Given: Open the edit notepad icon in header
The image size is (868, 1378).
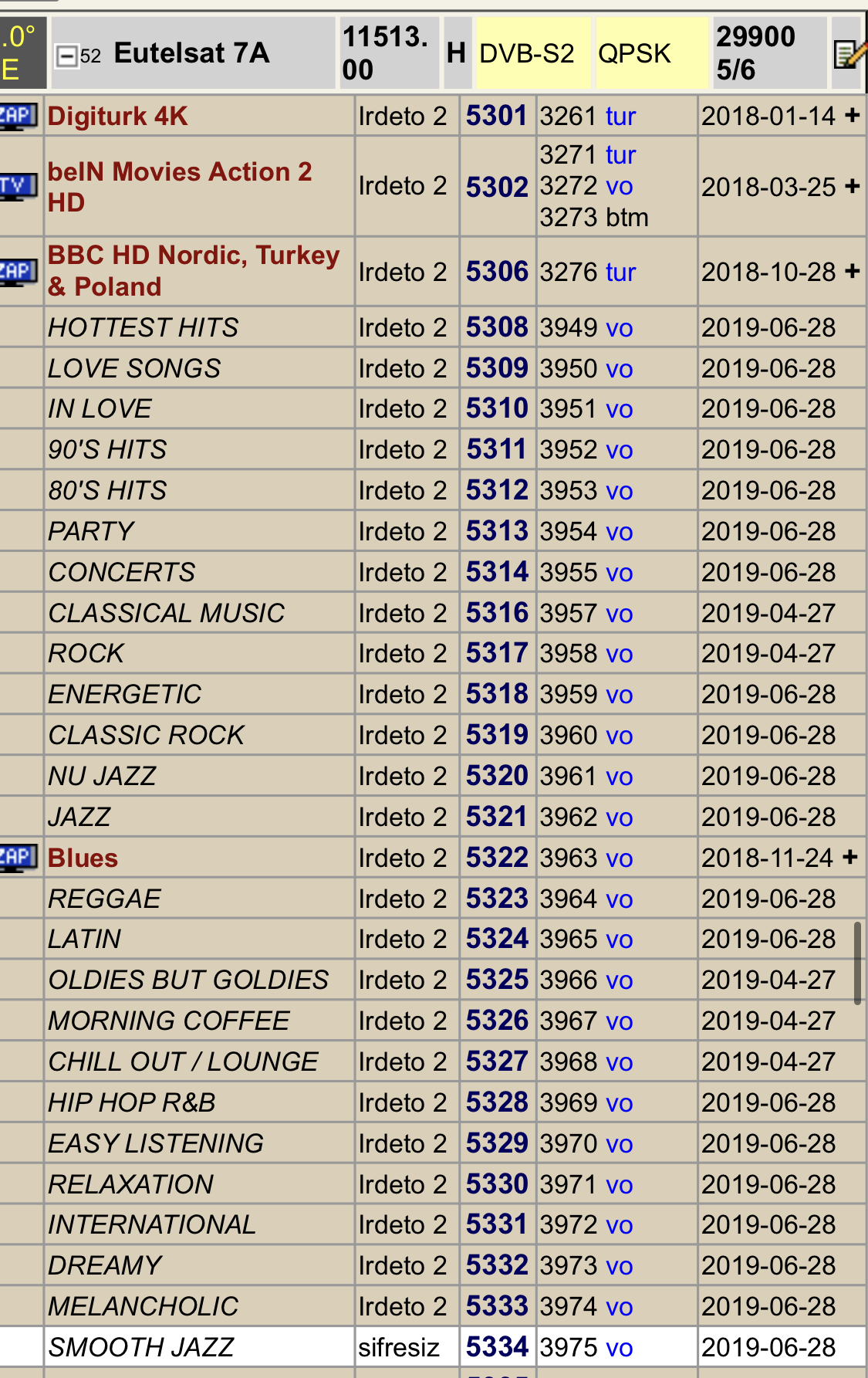Looking at the screenshot, I should (847, 54).
